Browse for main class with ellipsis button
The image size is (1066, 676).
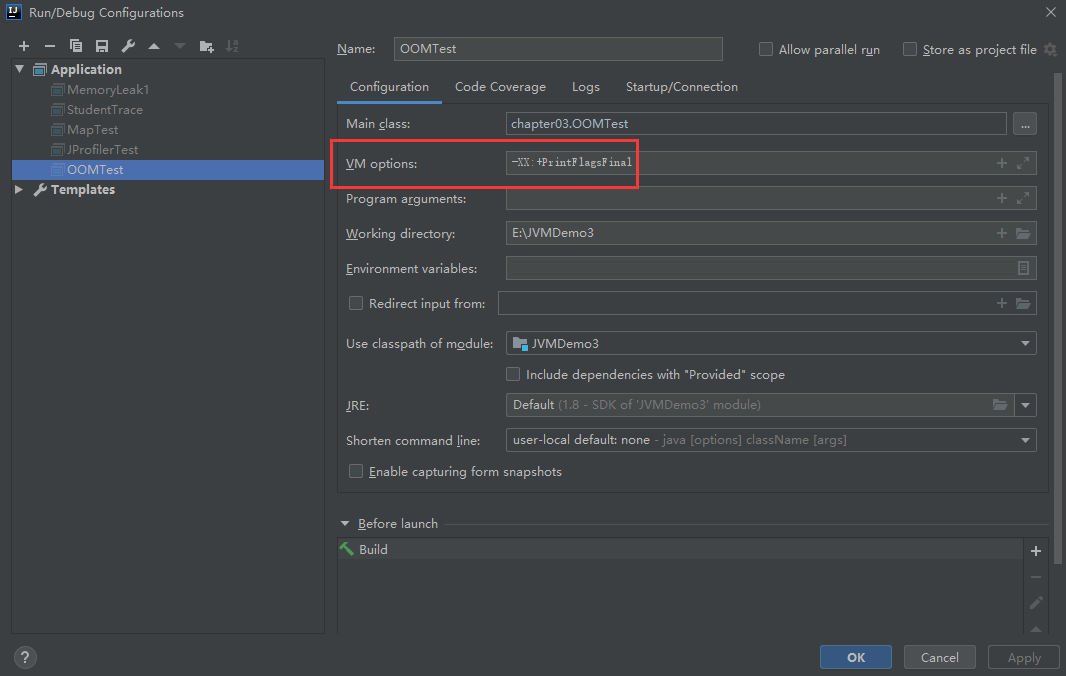pyautogui.click(x=1025, y=124)
